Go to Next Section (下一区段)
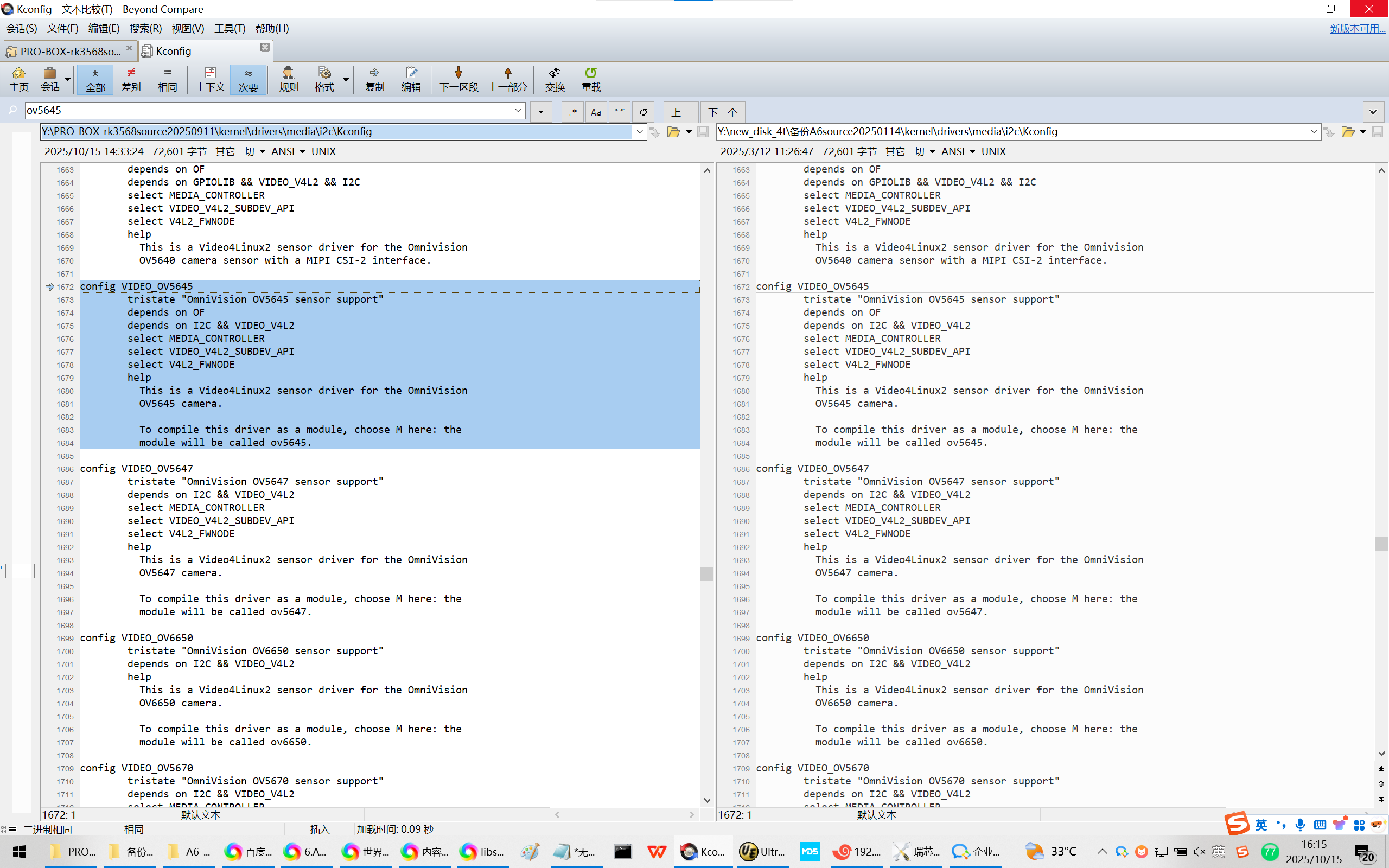 pos(458,79)
